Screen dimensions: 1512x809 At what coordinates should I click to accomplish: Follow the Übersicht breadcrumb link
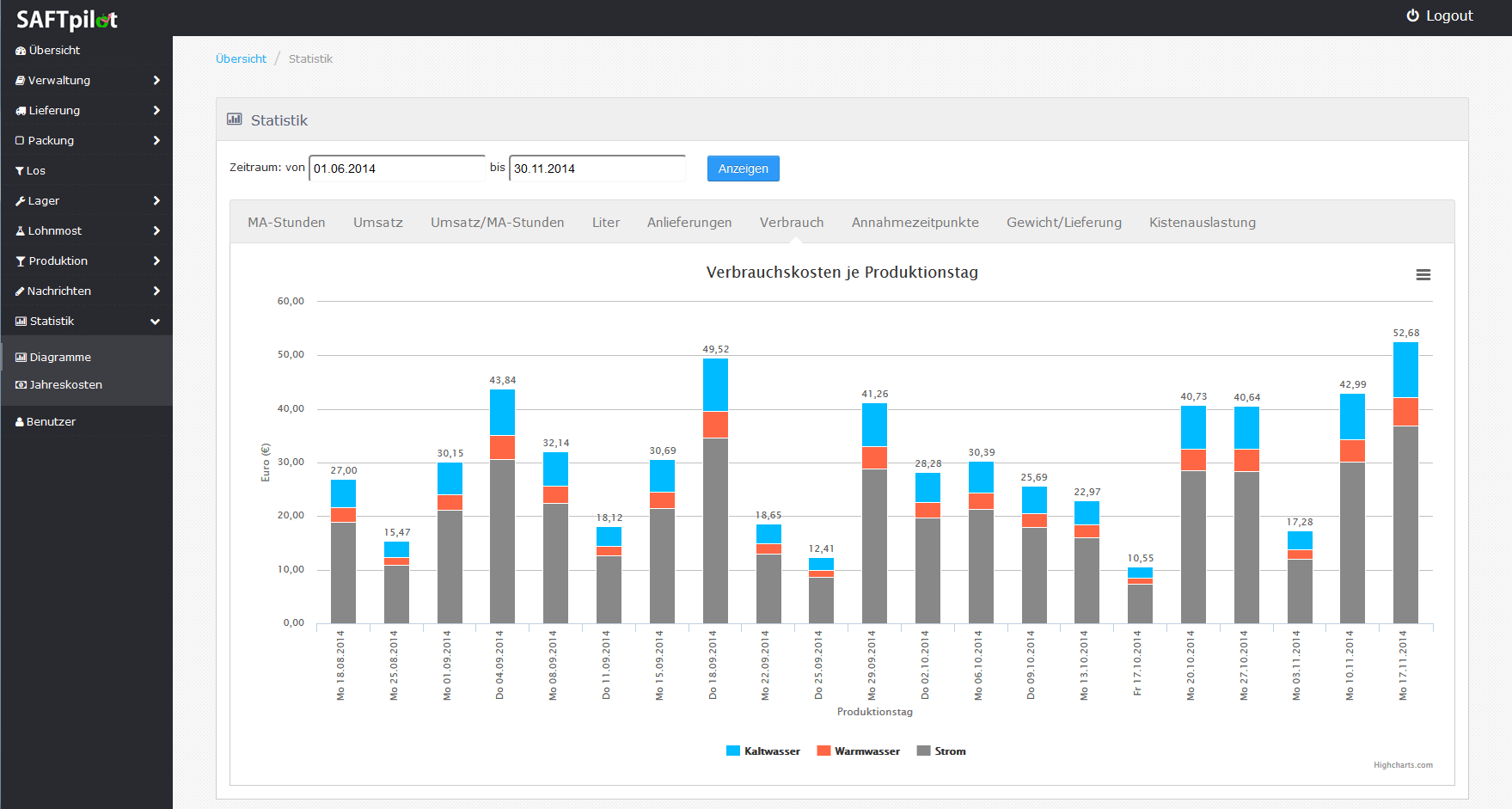[241, 59]
